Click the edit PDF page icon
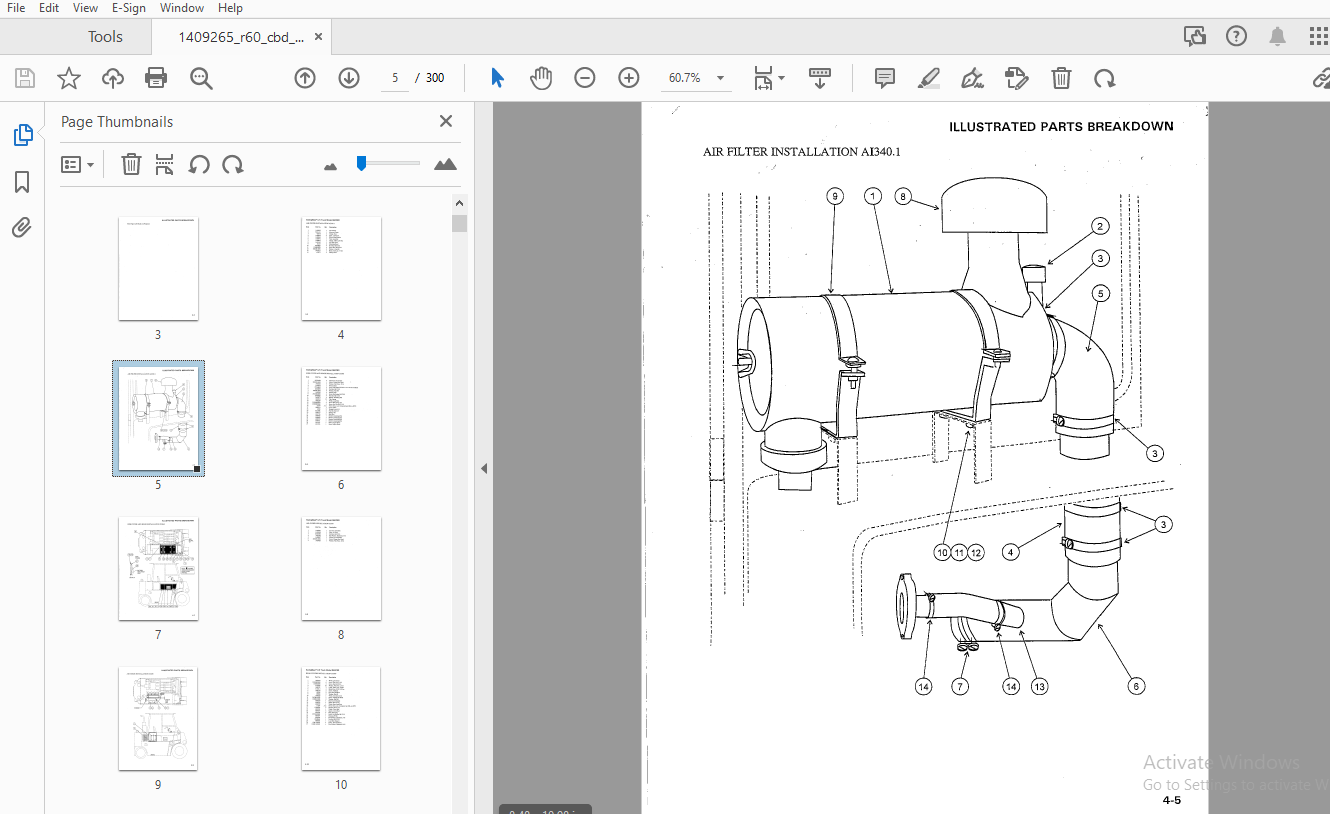The height and width of the screenshot is (814, 1330). (x=1017, y=78)
